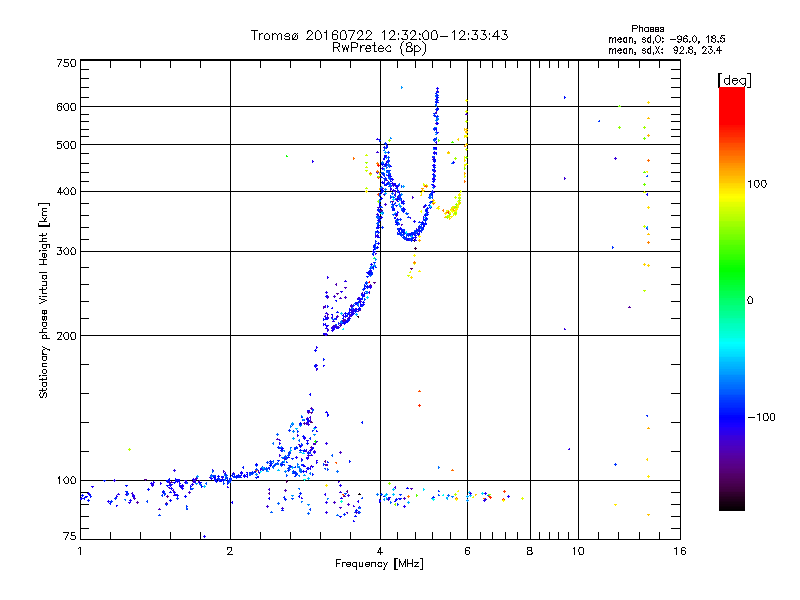This screenshot has width=800, height=600.
Task: Click the x-axis '2' tick label
Action: click(x=230, y=551)
